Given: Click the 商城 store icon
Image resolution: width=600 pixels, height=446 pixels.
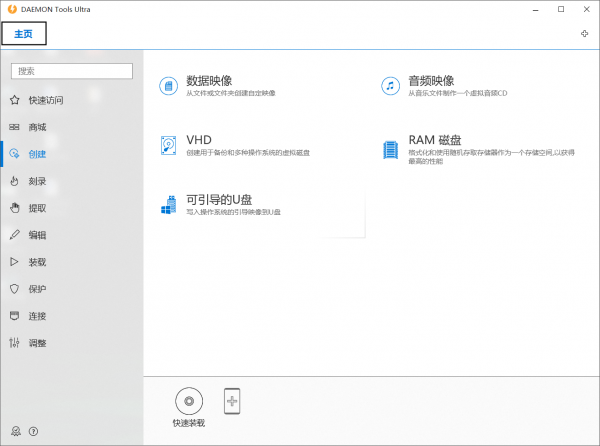Looking at the screenshot, I should coord(14,127).
